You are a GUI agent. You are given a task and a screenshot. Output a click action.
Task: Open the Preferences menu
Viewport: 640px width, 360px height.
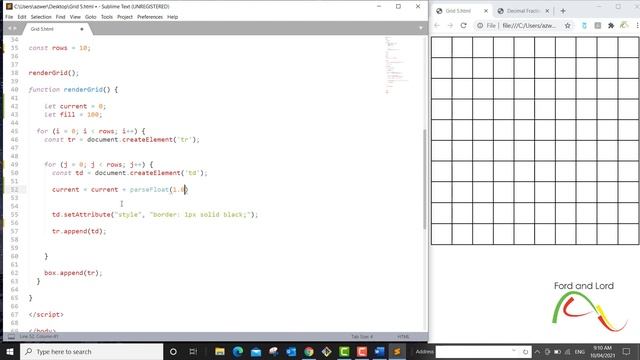[150, 17]
